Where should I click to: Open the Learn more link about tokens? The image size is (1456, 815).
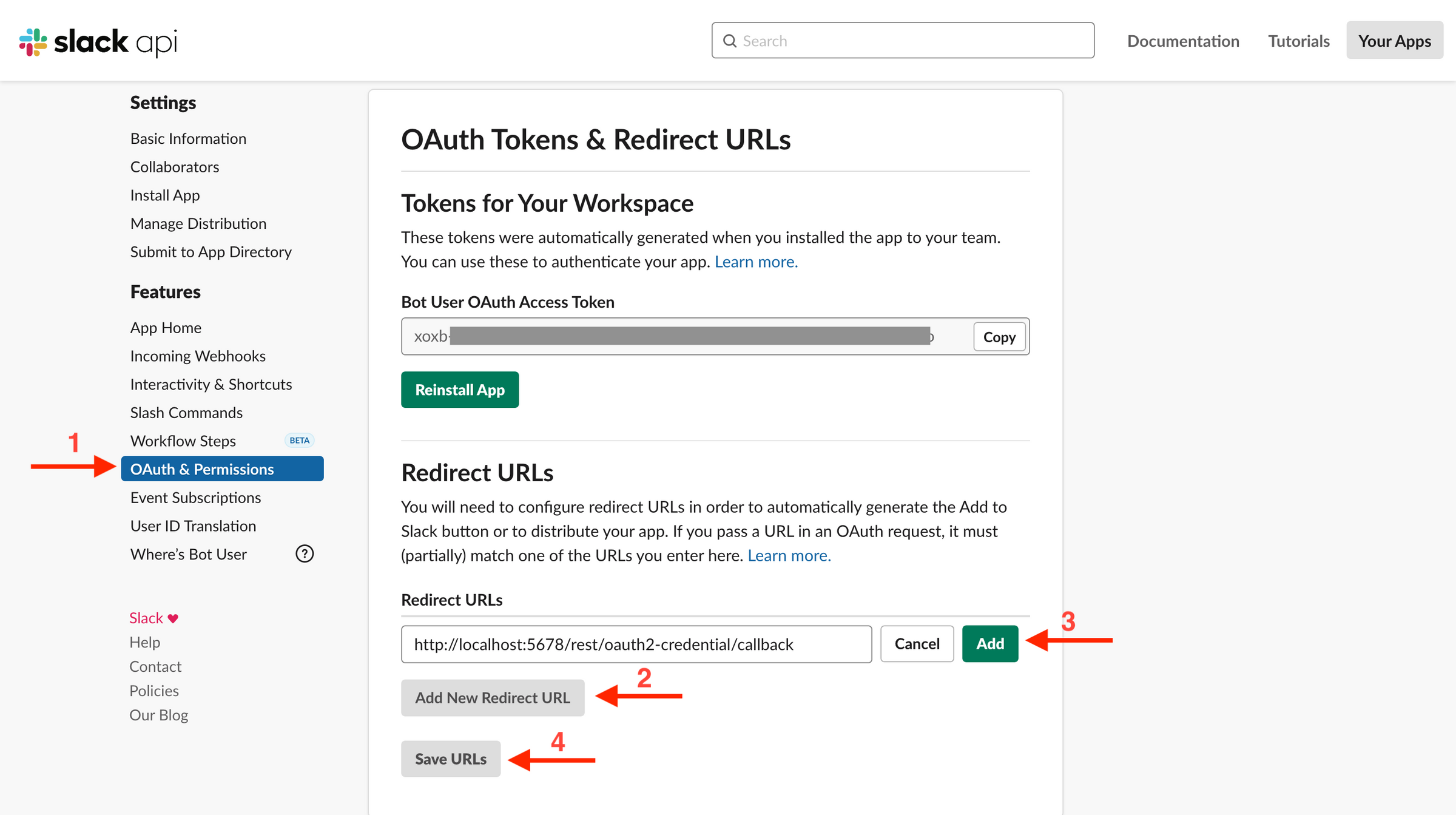pyautogui.click(x=756, y=261)
